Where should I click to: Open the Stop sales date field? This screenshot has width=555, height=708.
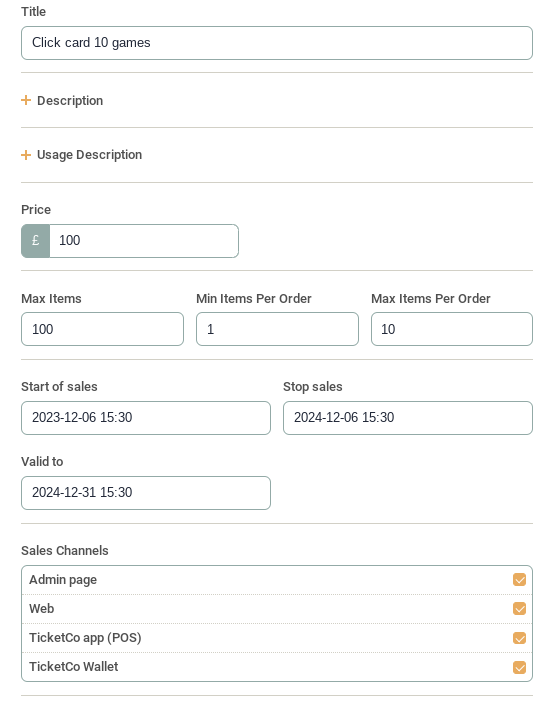pos(408,418)
